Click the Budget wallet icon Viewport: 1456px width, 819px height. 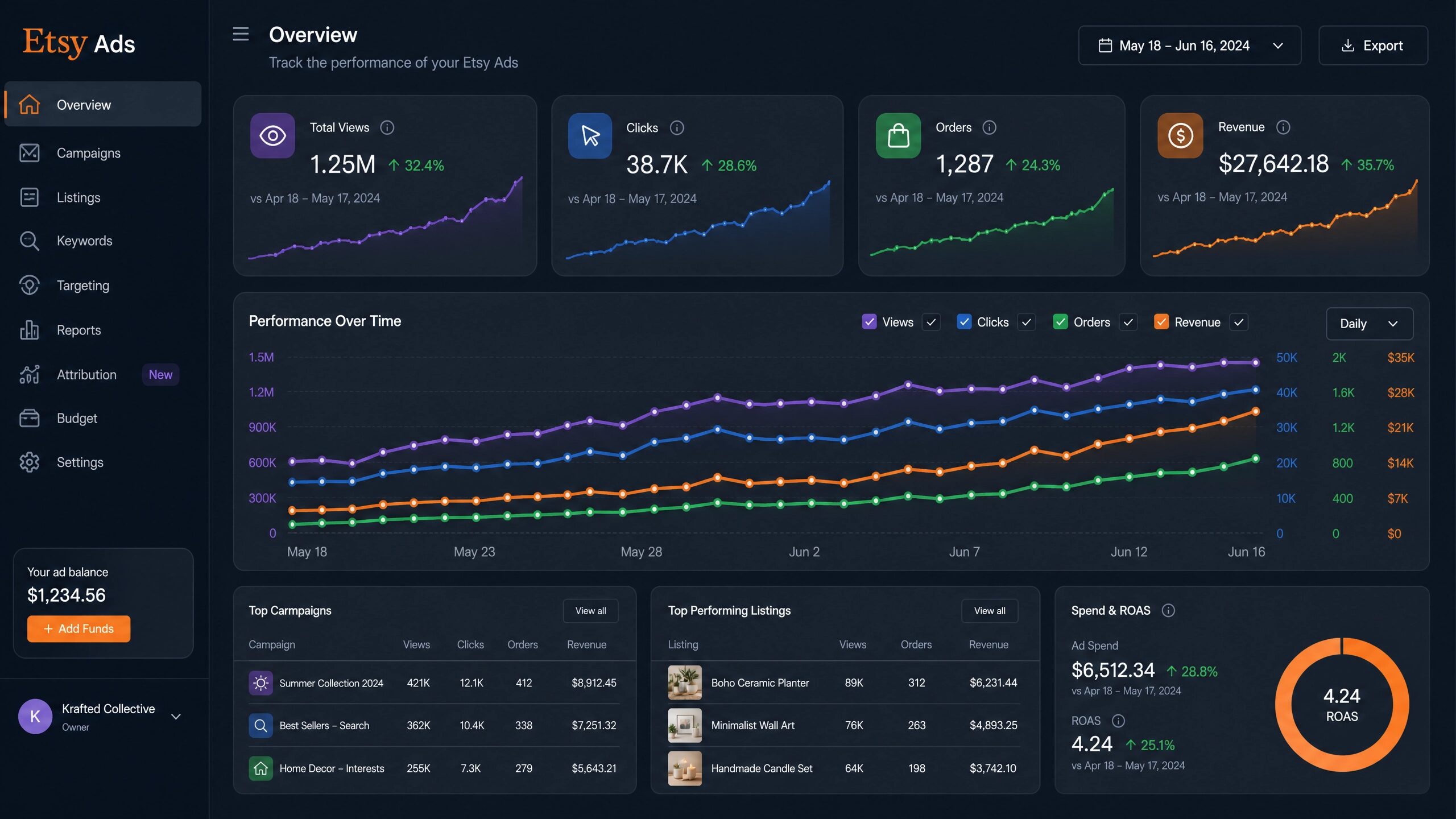(29, 418)
